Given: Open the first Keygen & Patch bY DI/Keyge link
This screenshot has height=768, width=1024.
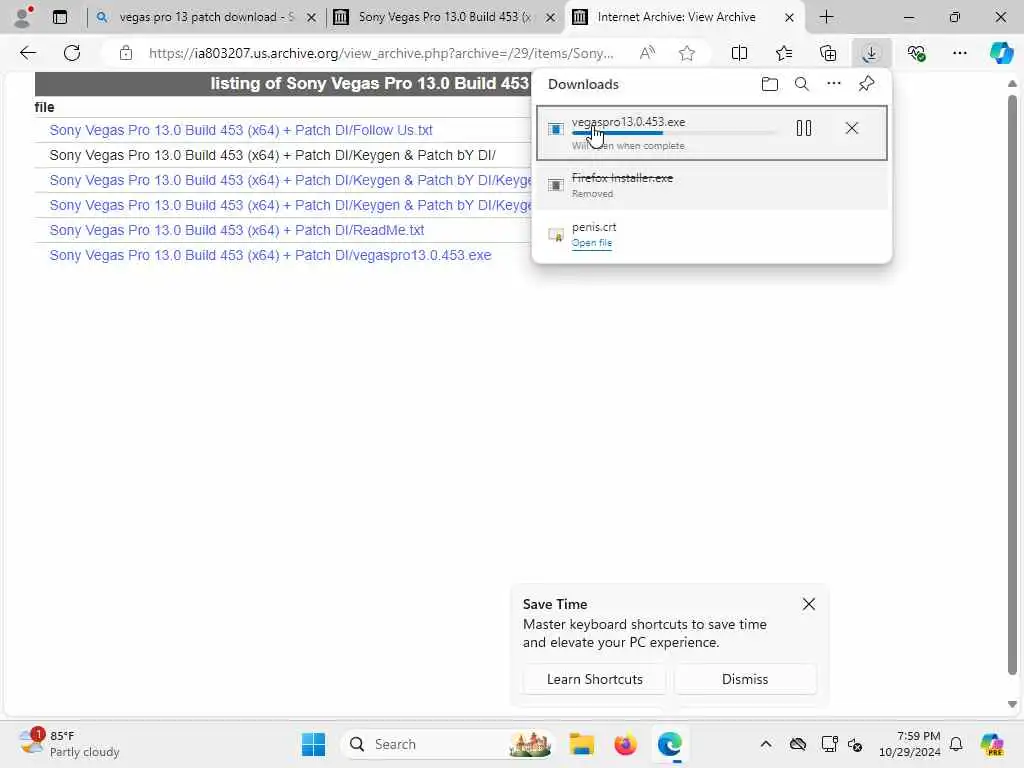Looking at the screenshot, I should 291,180.
